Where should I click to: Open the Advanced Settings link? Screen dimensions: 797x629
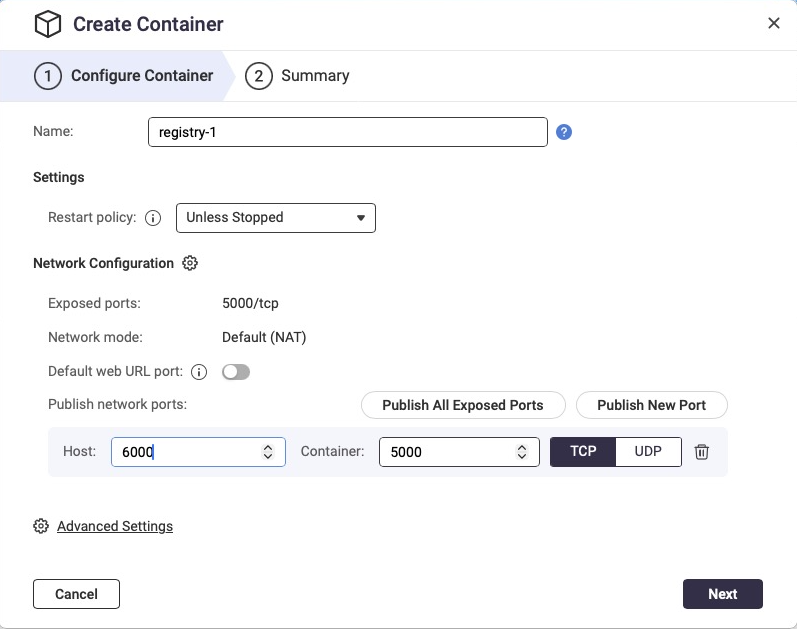(115, 526)
